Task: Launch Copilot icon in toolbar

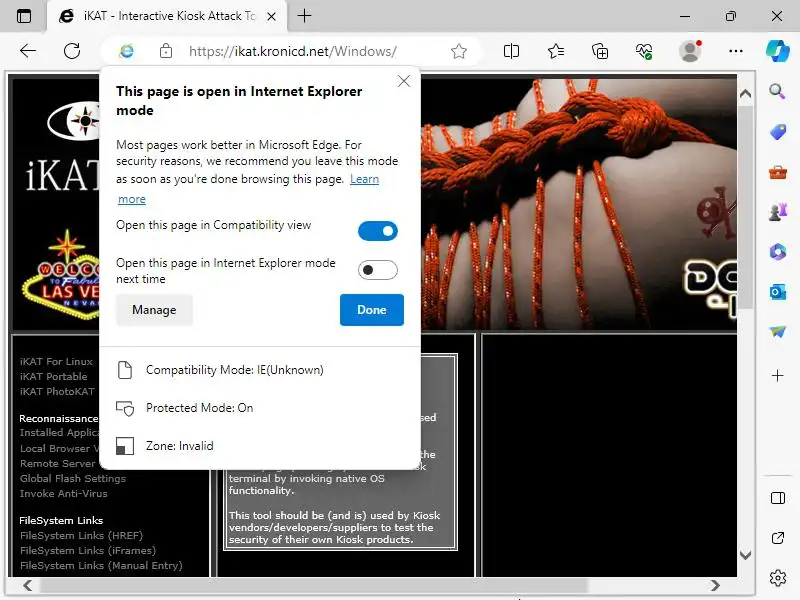Action: (778, 51)
